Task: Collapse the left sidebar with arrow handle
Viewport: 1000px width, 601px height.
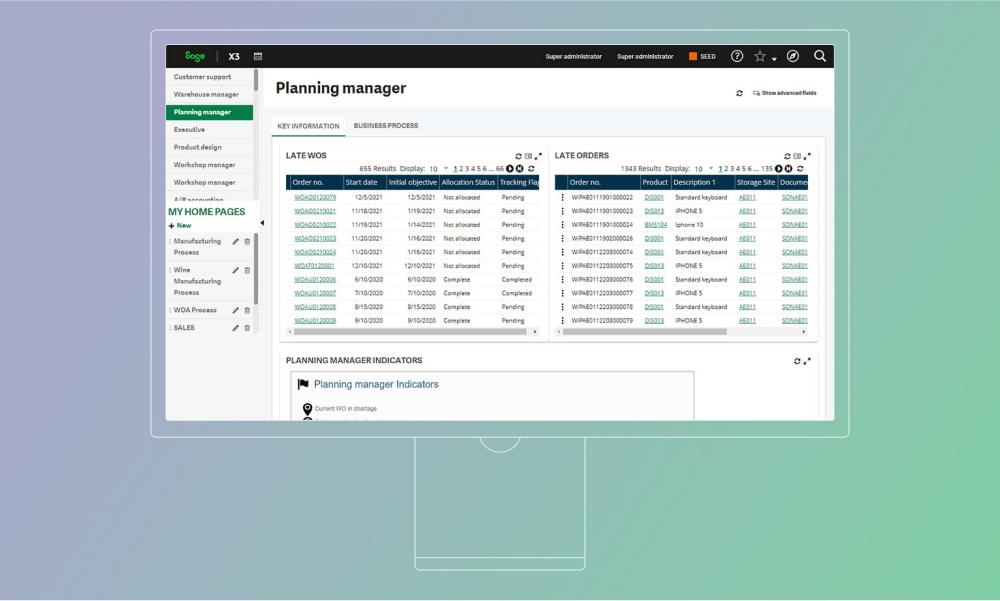Action: 262,223
